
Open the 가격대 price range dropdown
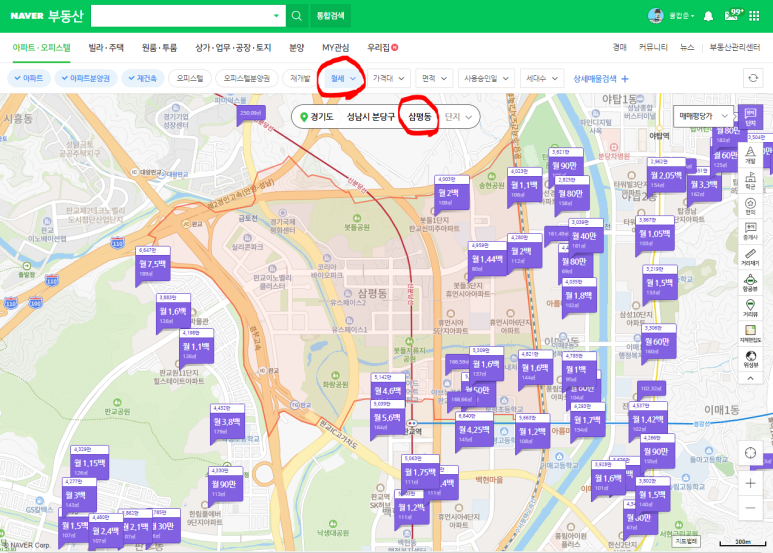pos(388,78)
